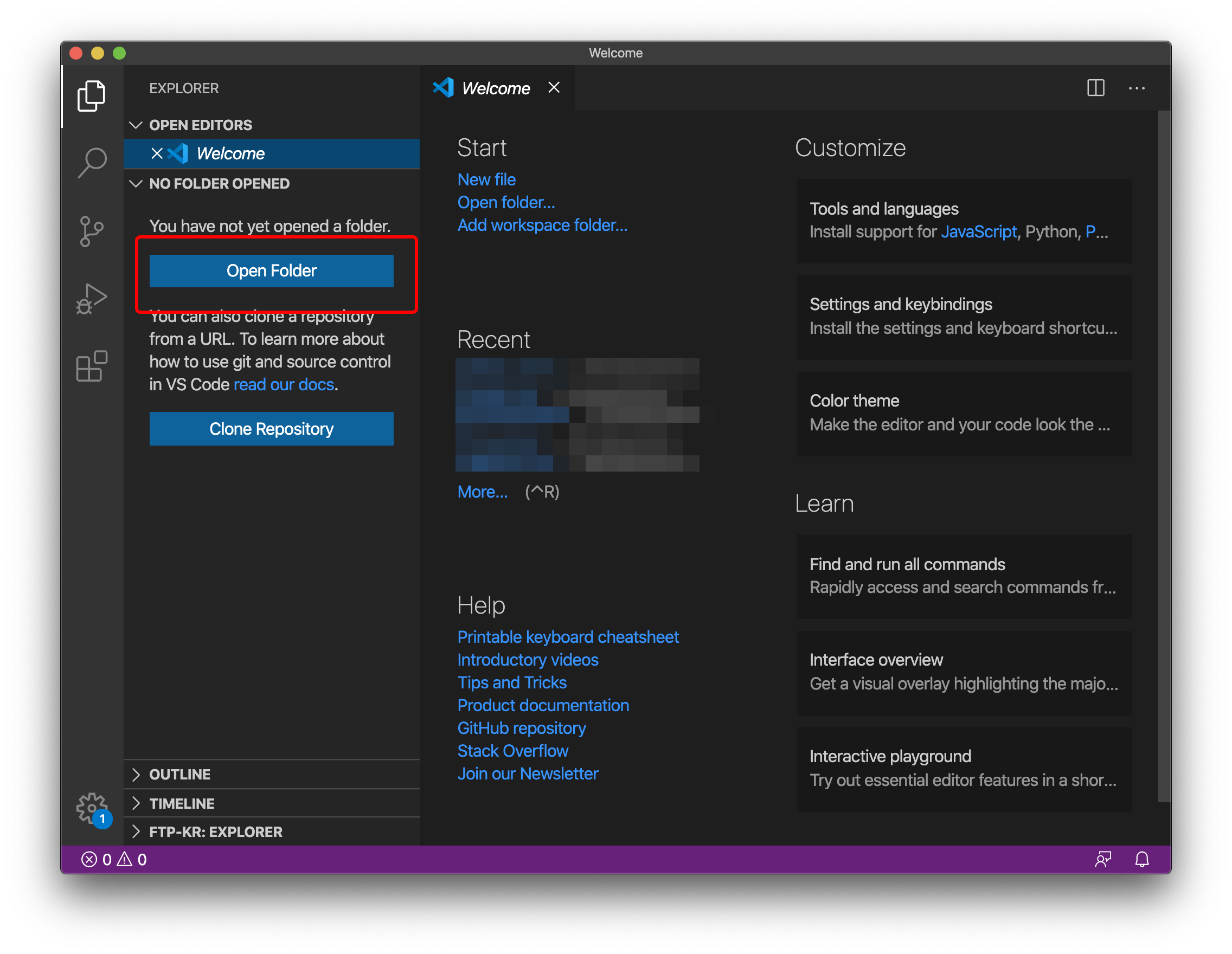1232x954 pixels.
Task: Close the Welcome editor tab
Action: (554, 88)
